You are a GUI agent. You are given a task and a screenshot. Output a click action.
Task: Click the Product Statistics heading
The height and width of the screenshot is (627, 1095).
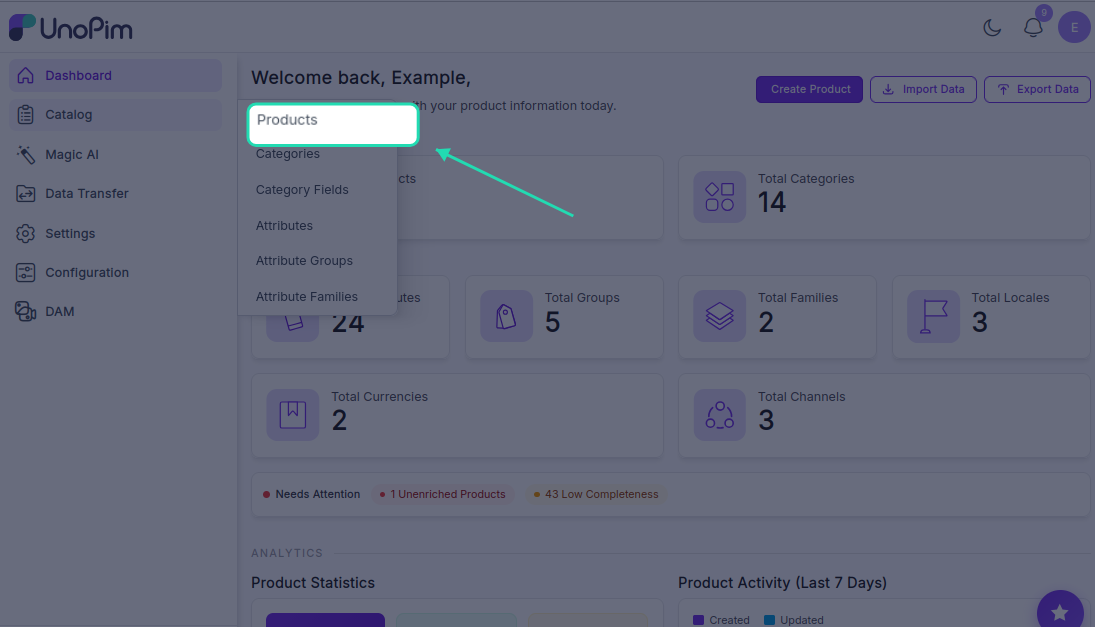click(x=313, y=583)
